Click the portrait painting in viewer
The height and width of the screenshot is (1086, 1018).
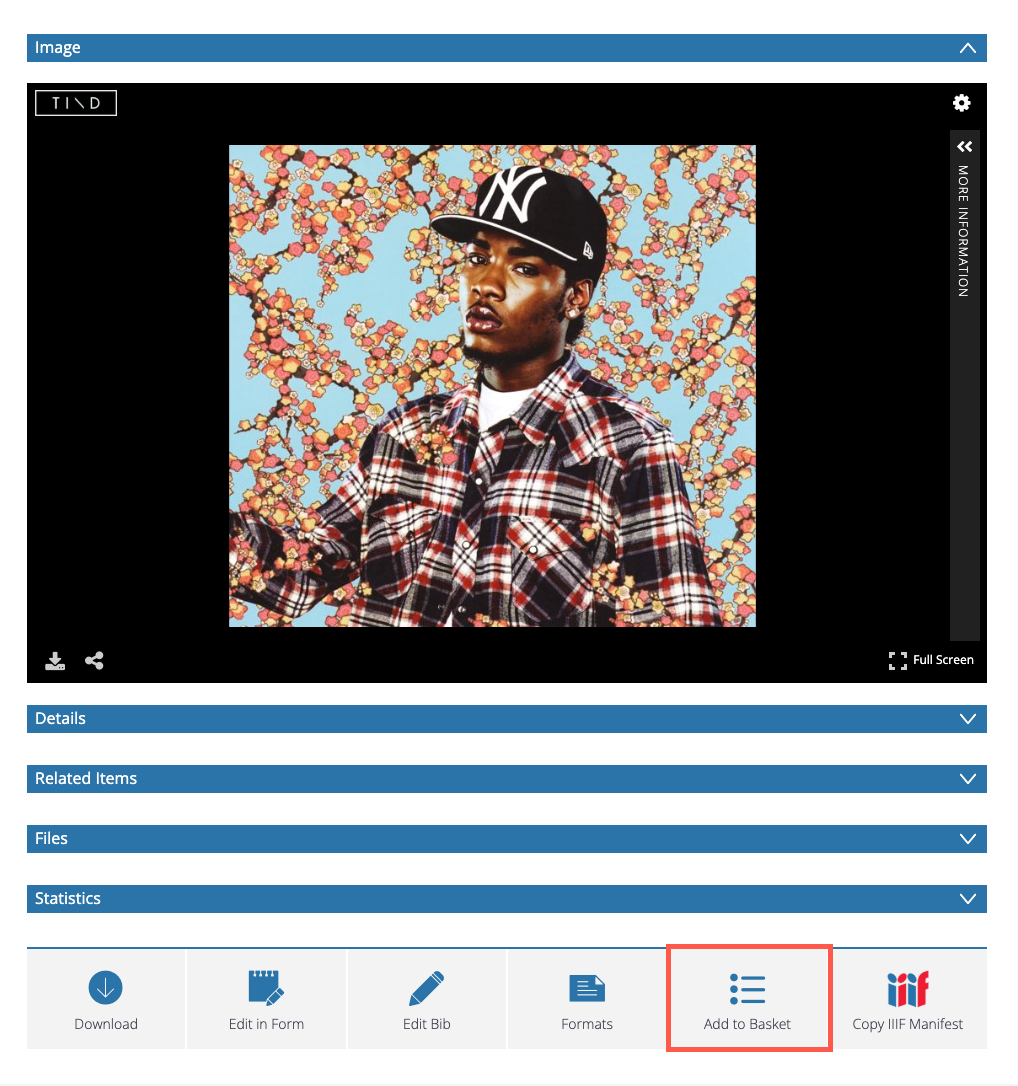click(x=492, y=386)
